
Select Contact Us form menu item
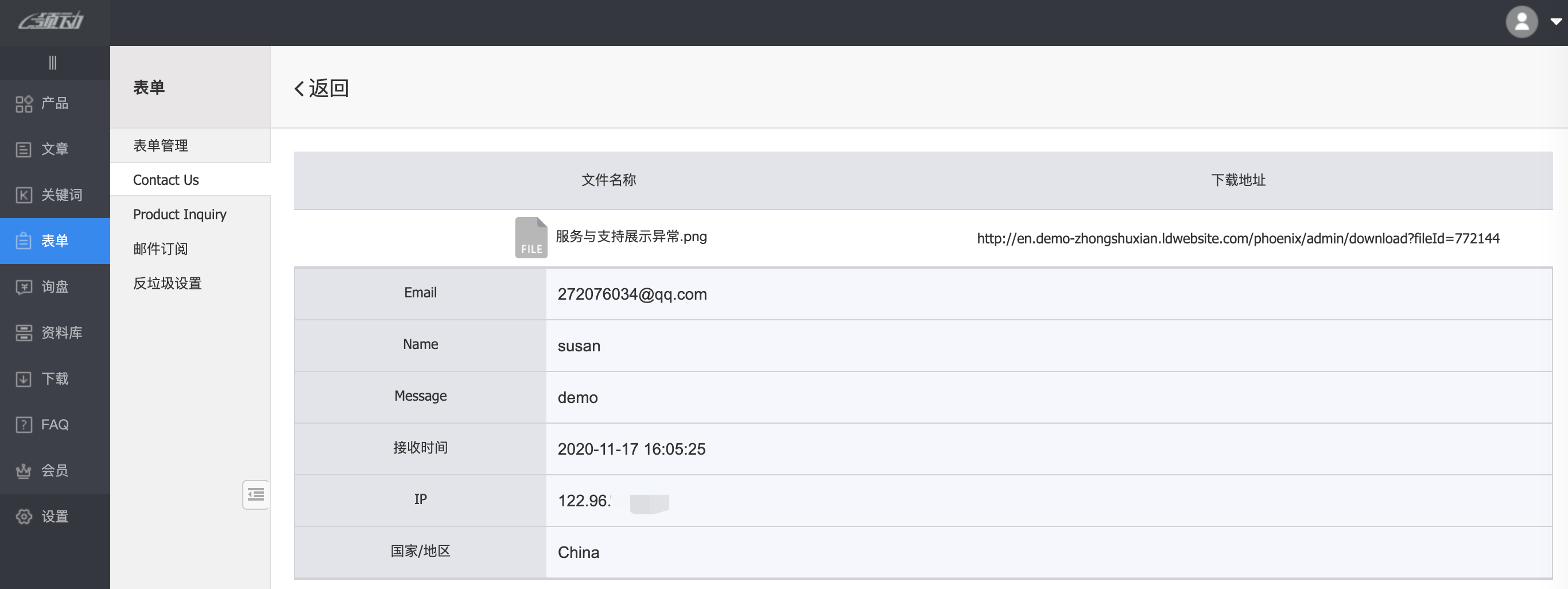[165, 180]
